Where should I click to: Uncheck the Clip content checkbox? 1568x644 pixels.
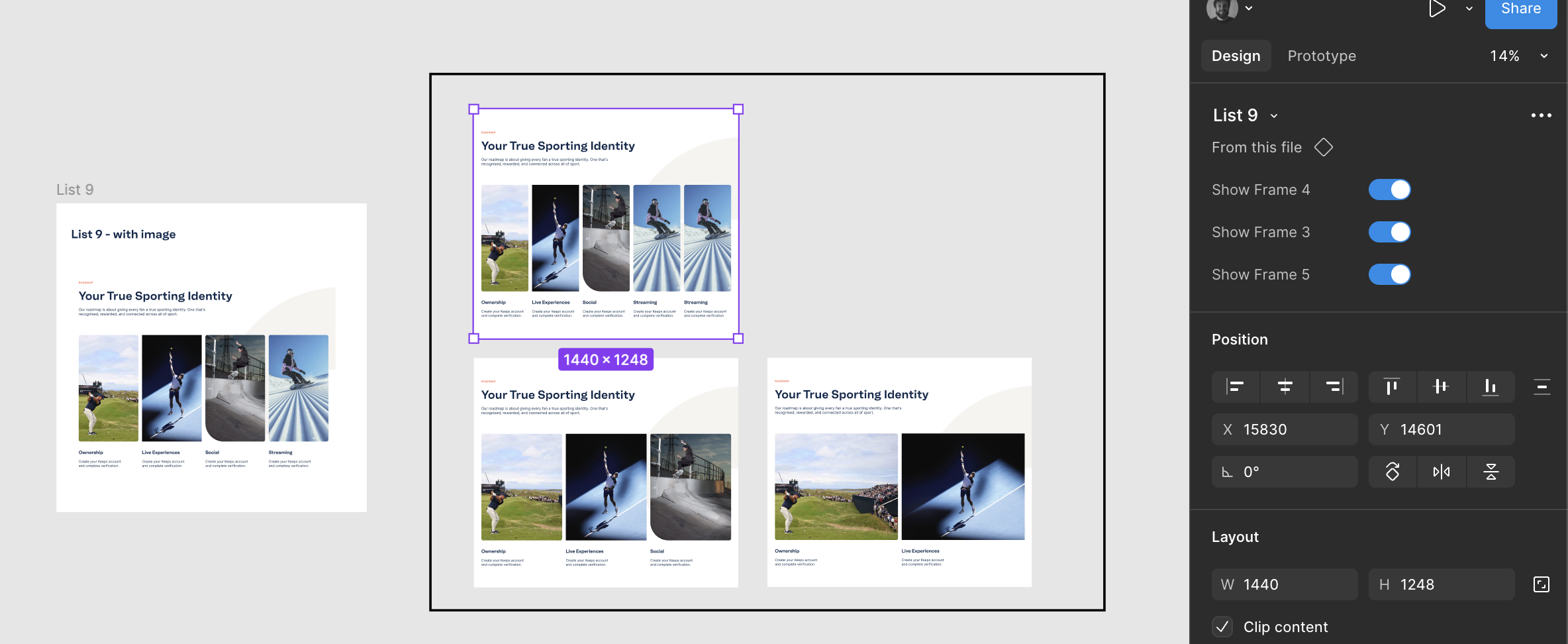pyautogui.click(x=1222, y=627)
